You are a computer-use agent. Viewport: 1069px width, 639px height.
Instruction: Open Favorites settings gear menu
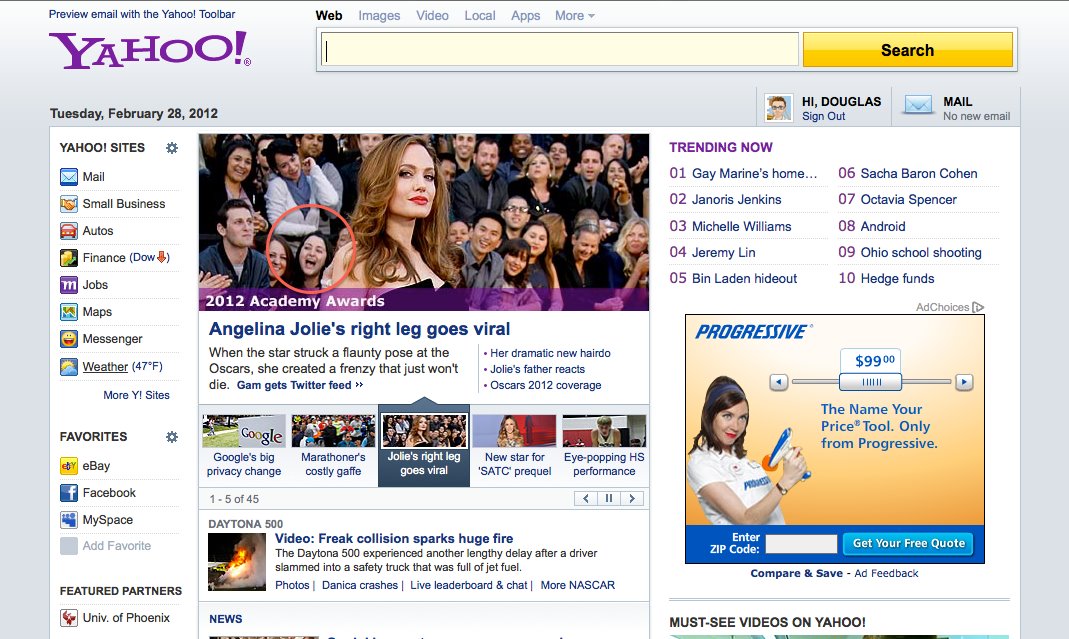click(172, 437)
